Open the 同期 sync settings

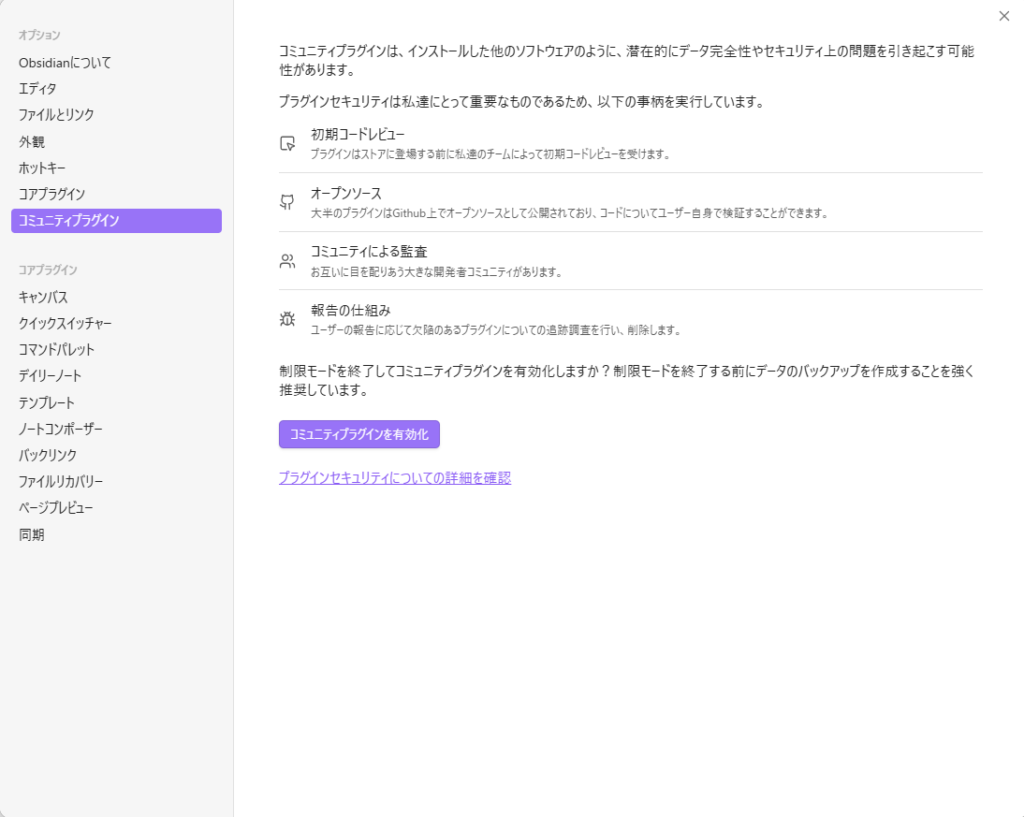point(32,535)
